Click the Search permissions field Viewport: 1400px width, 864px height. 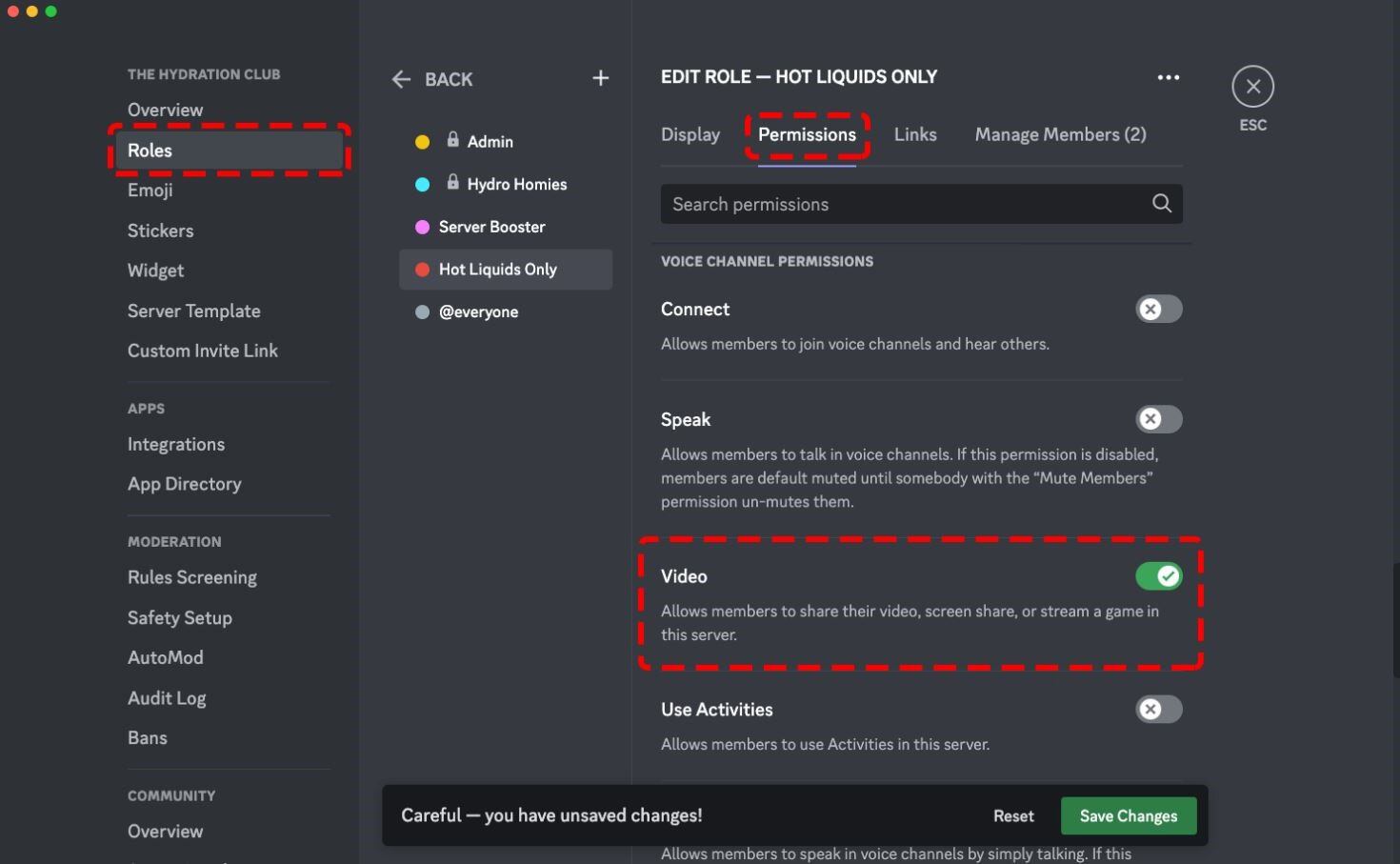coord(905,205)
